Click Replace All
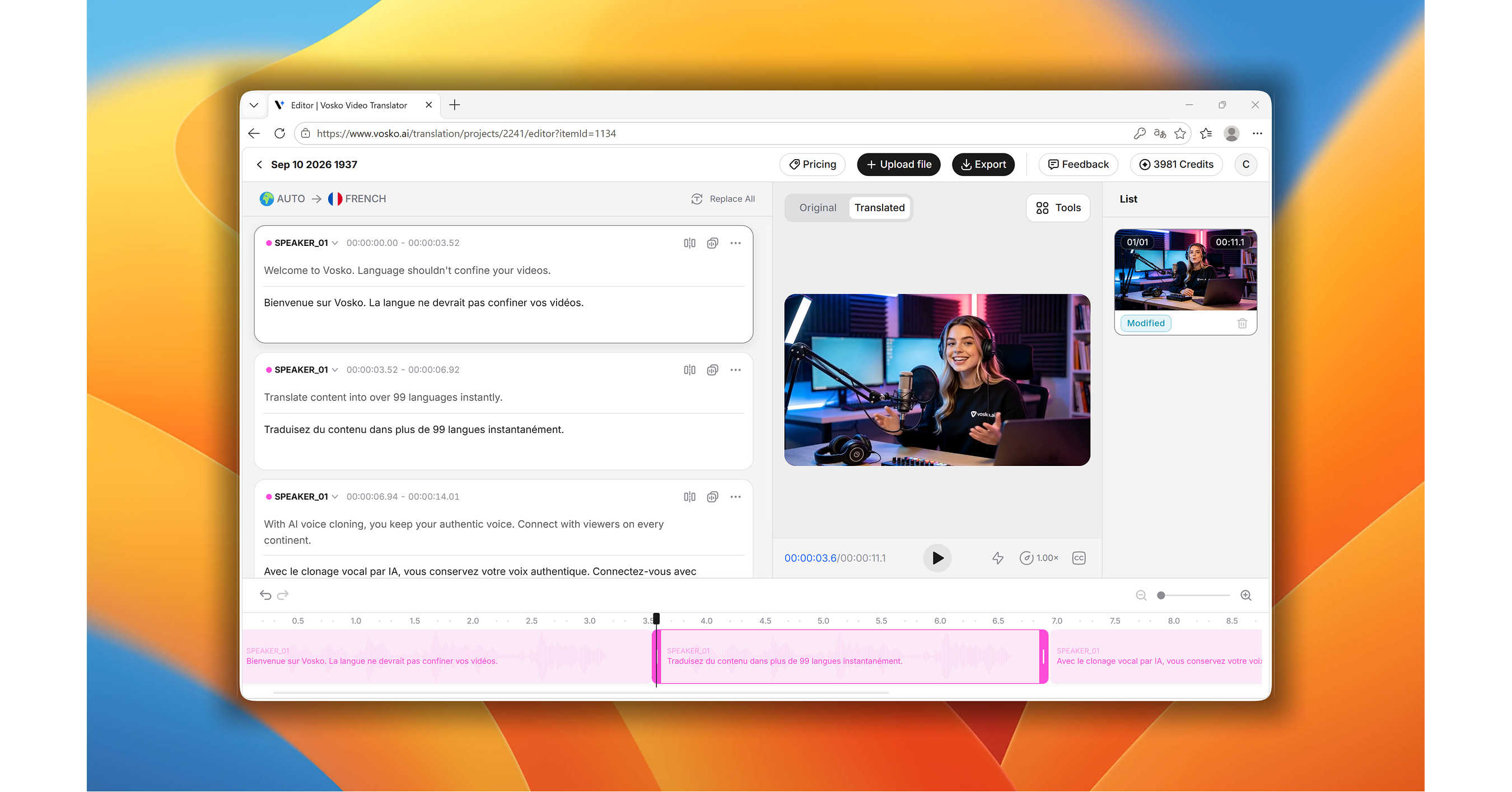Image resolution: width=1512 pixels, height=792 pixels. click(x=723, y=199)
